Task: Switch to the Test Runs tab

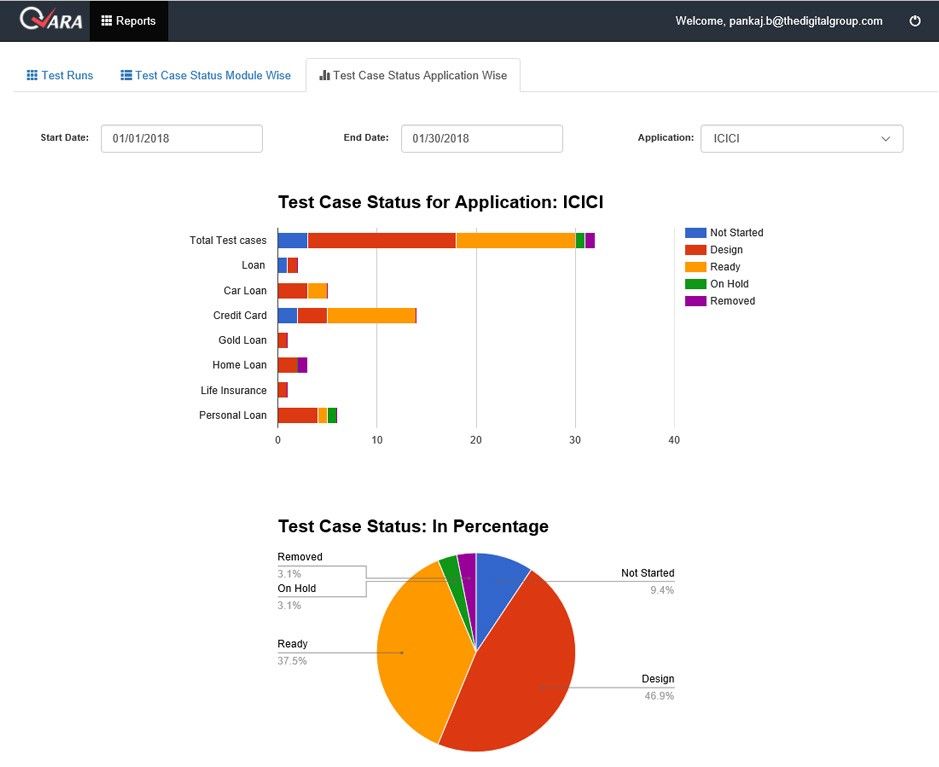Action: point(58,74)
